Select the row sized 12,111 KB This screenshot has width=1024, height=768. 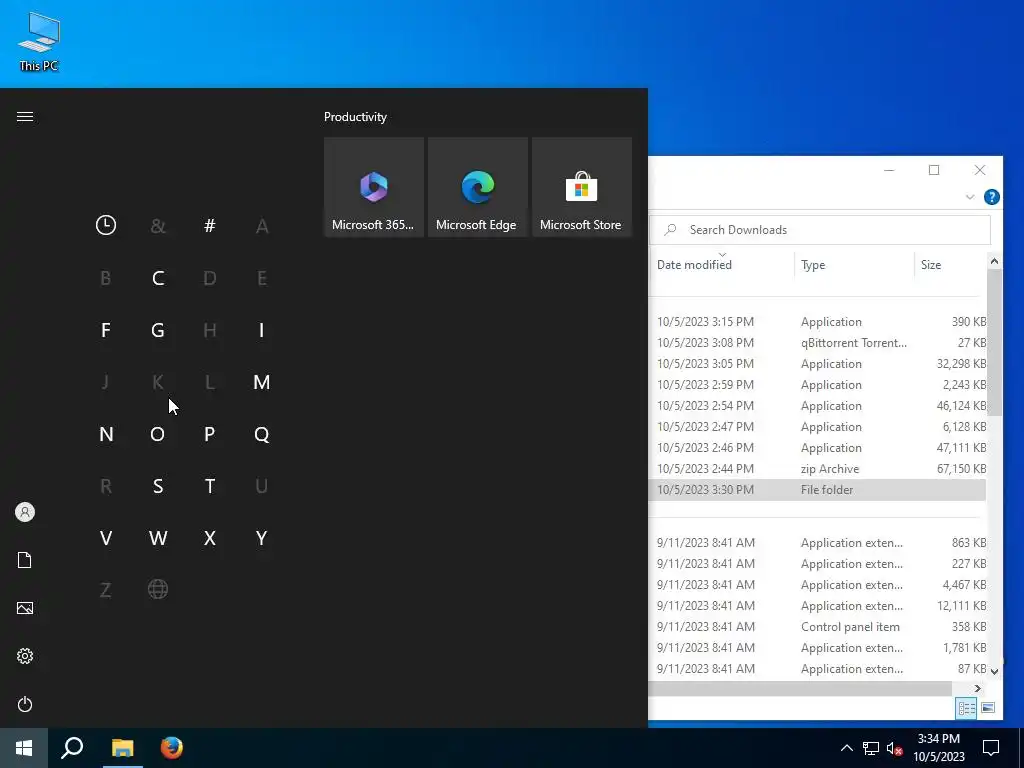click(x=818, y=606)
